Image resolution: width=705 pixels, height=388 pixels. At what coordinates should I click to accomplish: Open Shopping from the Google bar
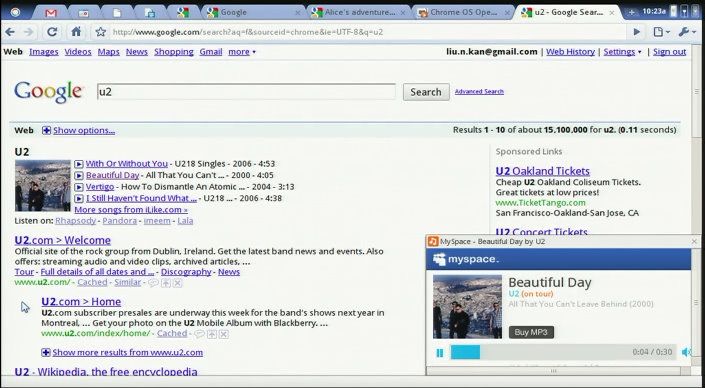174,52
